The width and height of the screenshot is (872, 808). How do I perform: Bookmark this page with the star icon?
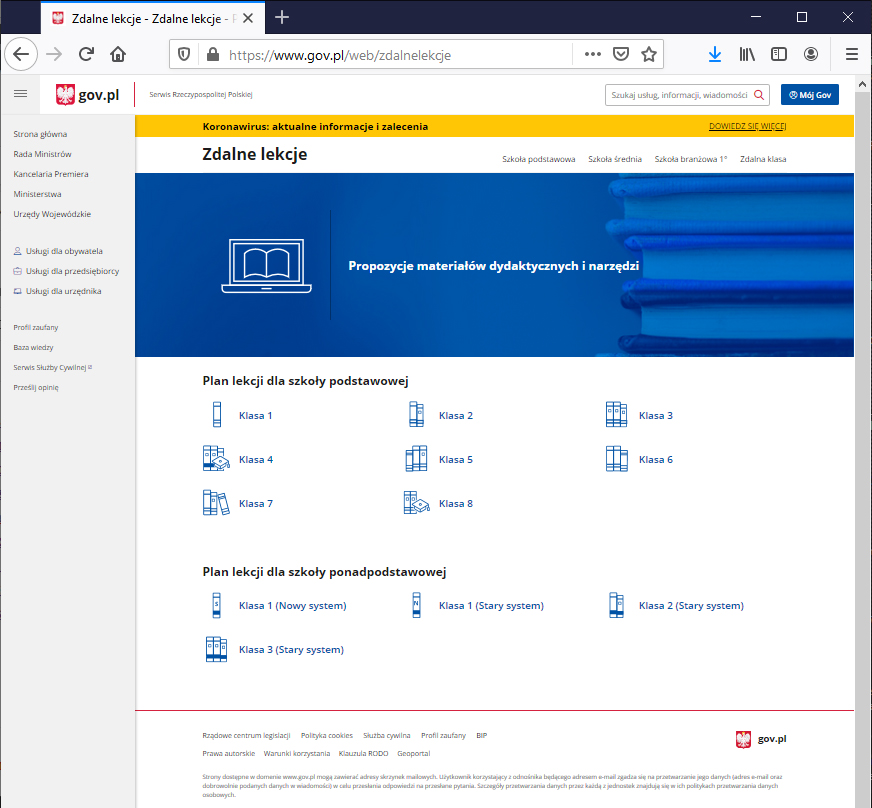pos(649,55)
